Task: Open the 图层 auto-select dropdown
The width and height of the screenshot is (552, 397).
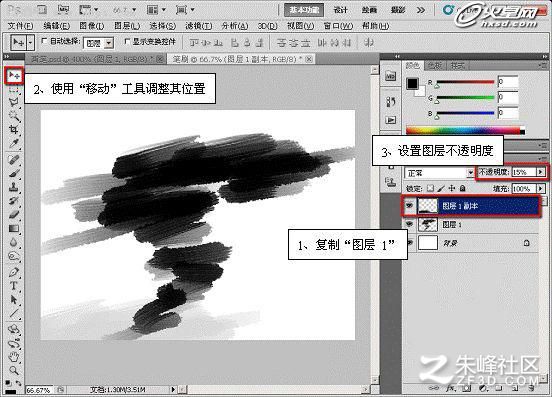Action: [x=109, y=43]
